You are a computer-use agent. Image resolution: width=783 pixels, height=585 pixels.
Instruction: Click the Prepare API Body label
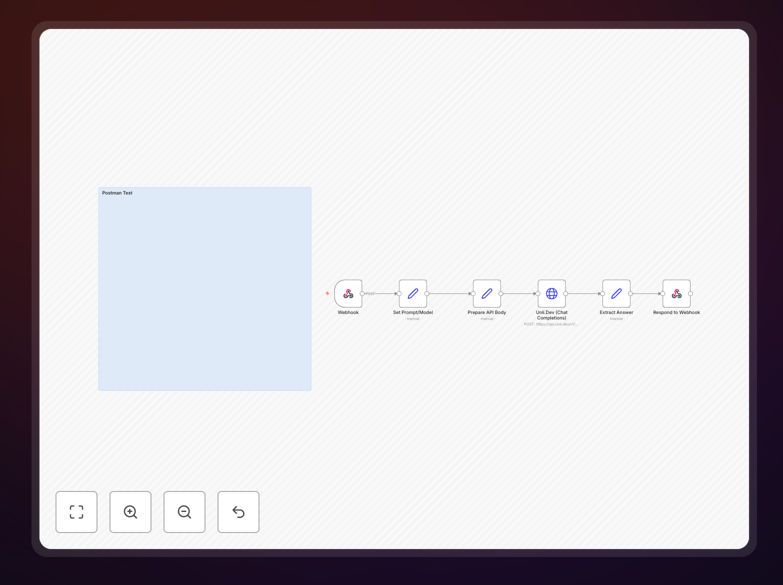point(487,312)
